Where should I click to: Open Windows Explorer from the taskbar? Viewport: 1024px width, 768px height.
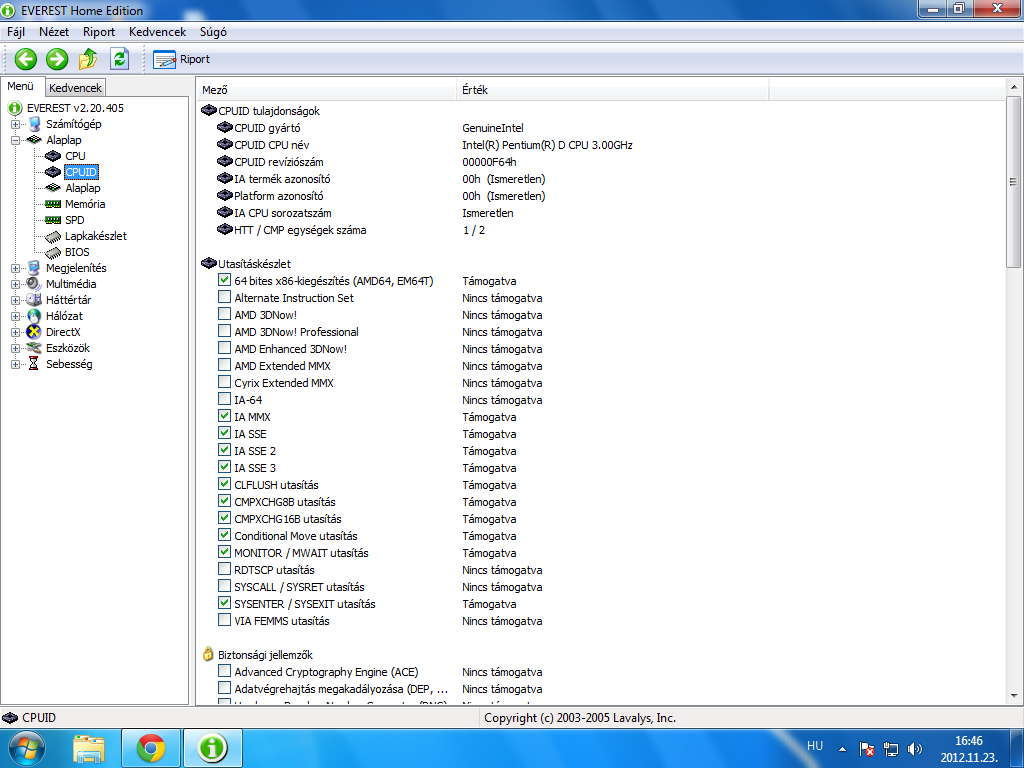[x=89, y=748]
